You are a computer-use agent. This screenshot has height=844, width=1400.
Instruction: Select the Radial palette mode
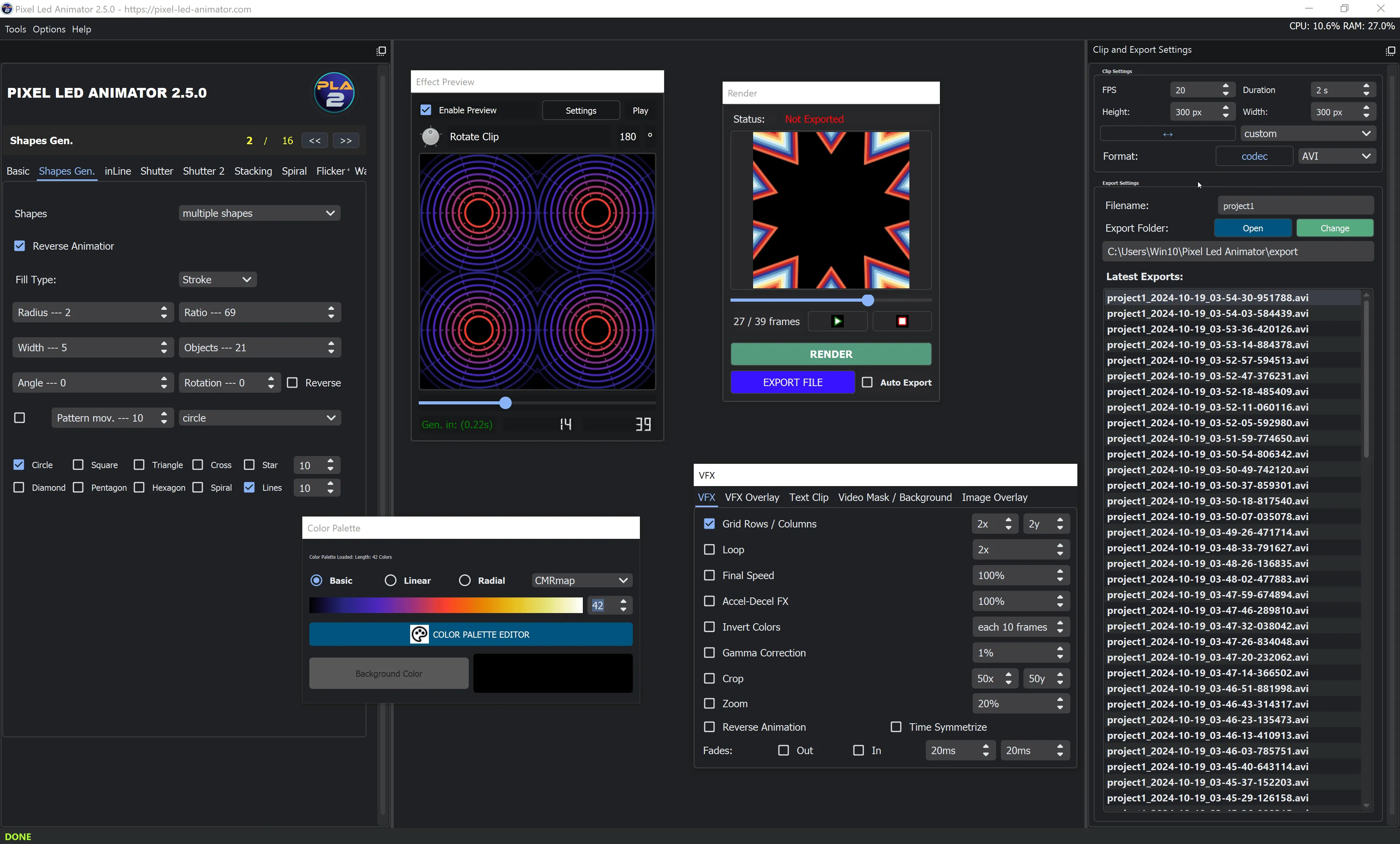(x=465, y=580)
